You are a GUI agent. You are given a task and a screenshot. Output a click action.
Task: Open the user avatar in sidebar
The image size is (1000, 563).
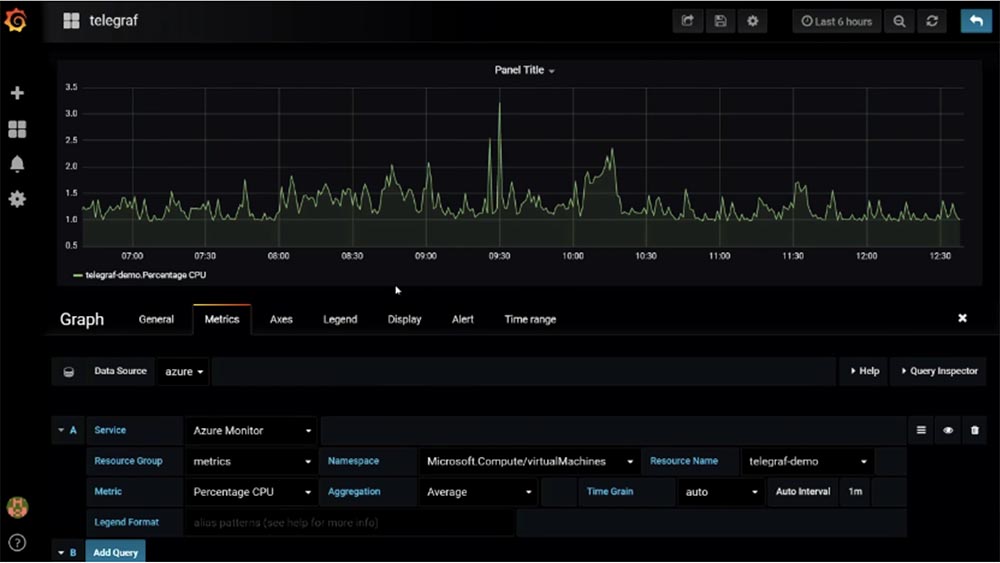tap(17, 508)
